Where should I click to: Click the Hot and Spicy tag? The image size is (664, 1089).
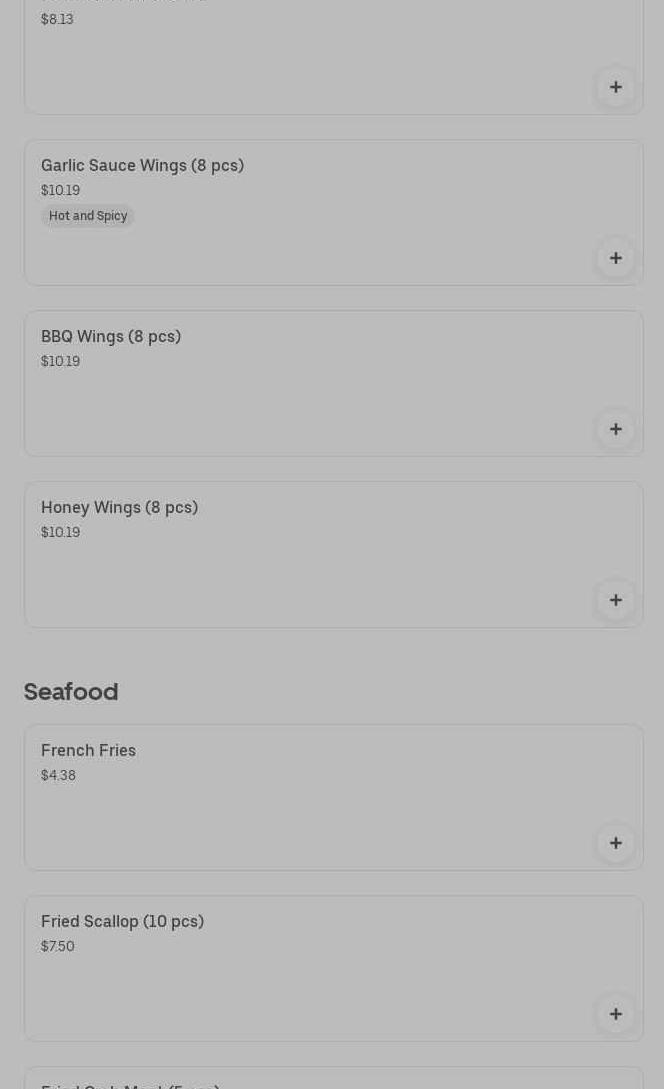88,216
